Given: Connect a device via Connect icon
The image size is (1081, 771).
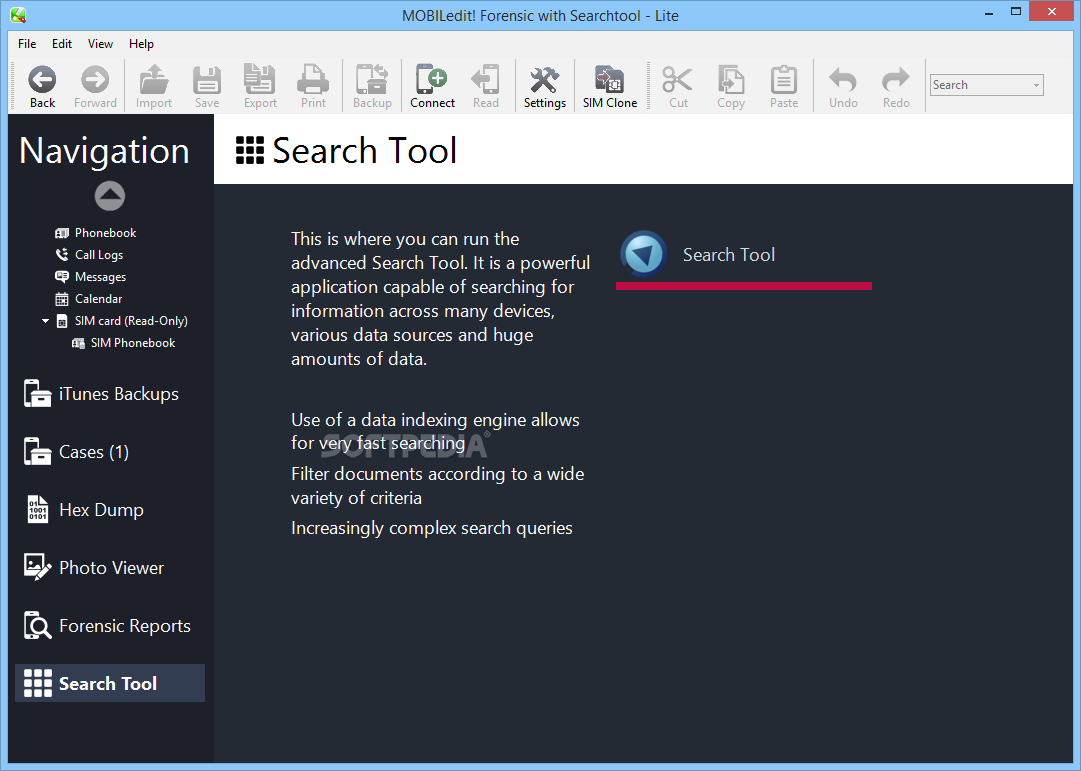Looking at the screenshot, I should click(432, 87).
